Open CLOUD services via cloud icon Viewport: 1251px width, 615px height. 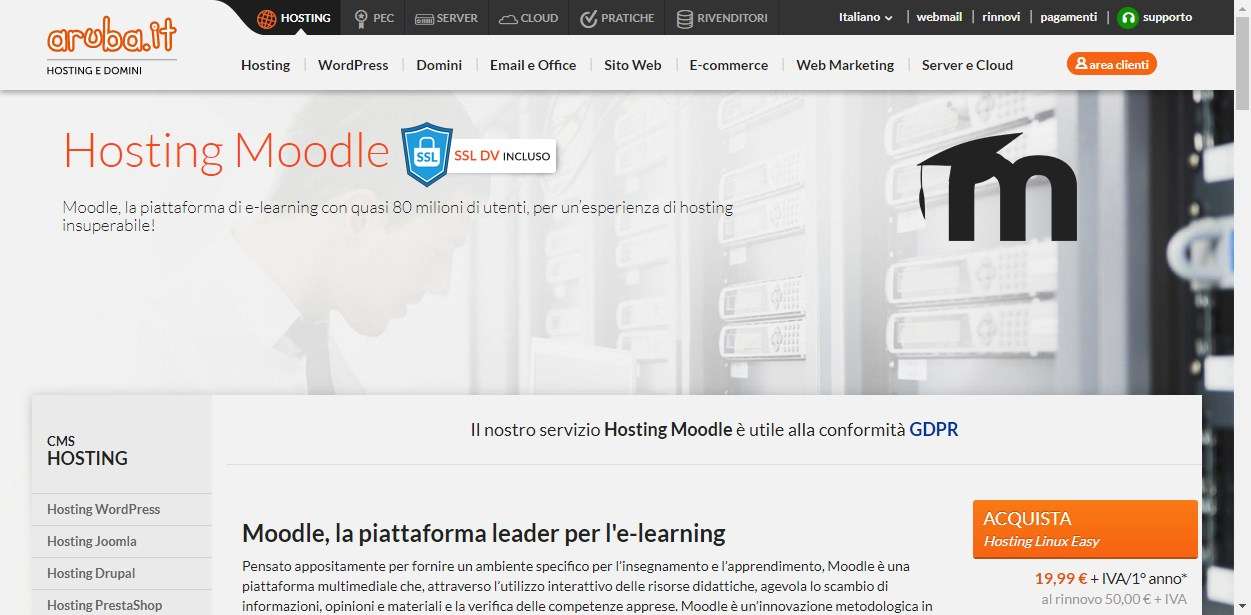point(507,16)
